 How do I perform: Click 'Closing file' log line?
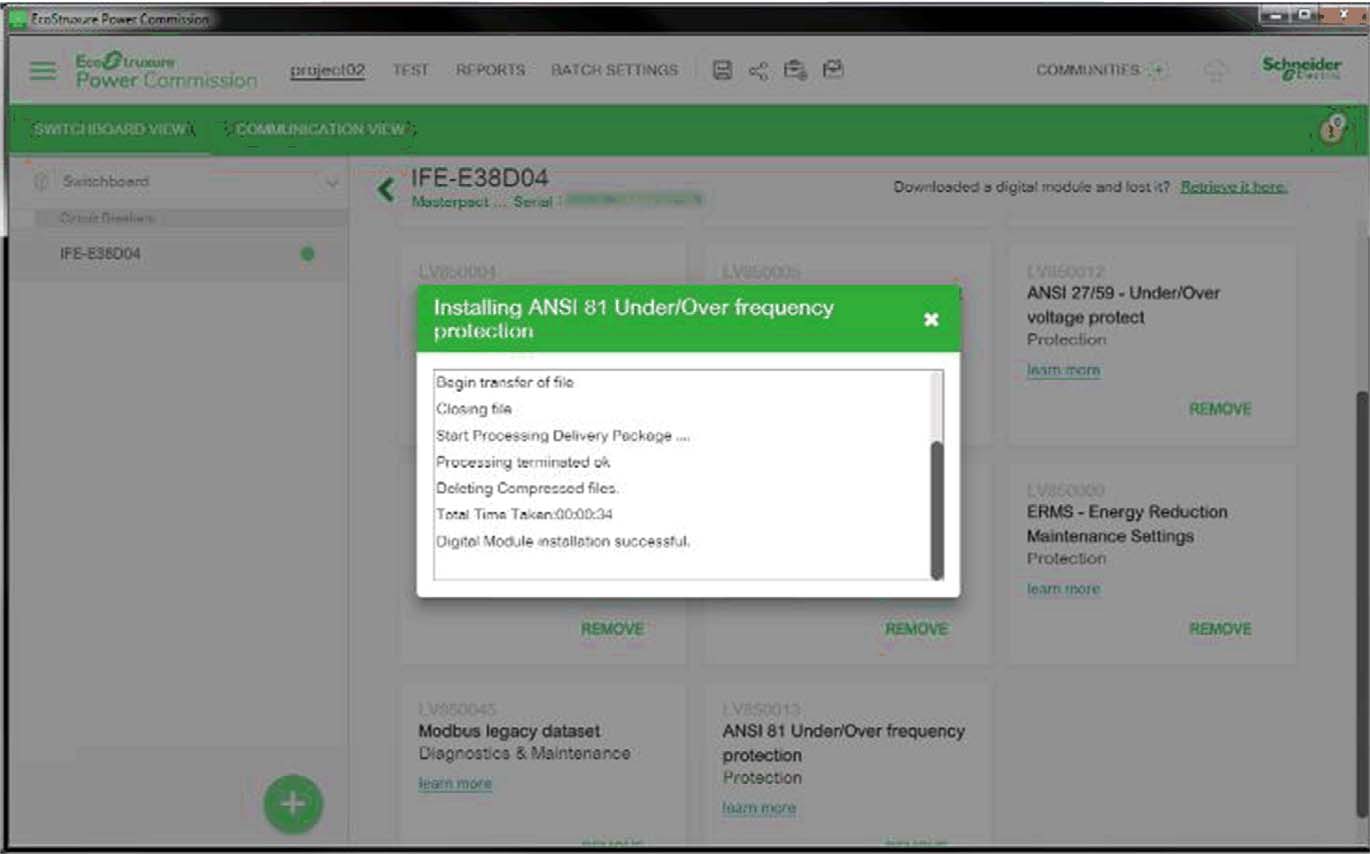pyautogui.click(x=473, y=409)
